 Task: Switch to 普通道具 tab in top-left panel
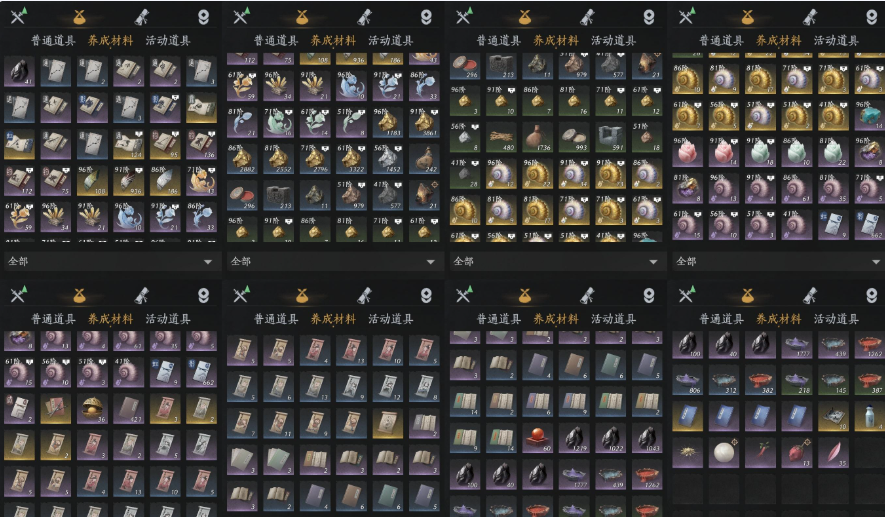coord(53,41)
